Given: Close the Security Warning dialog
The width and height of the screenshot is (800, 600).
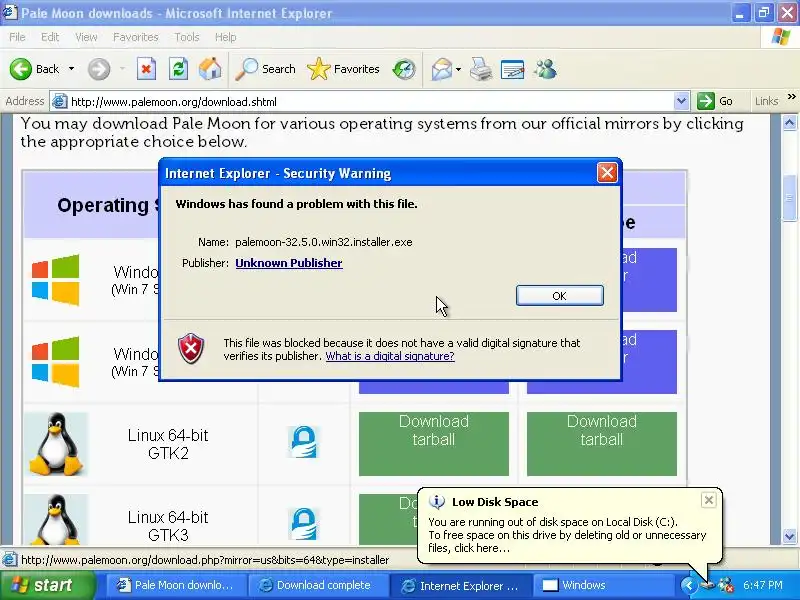Looking at the screenshot, I should 607,172.
